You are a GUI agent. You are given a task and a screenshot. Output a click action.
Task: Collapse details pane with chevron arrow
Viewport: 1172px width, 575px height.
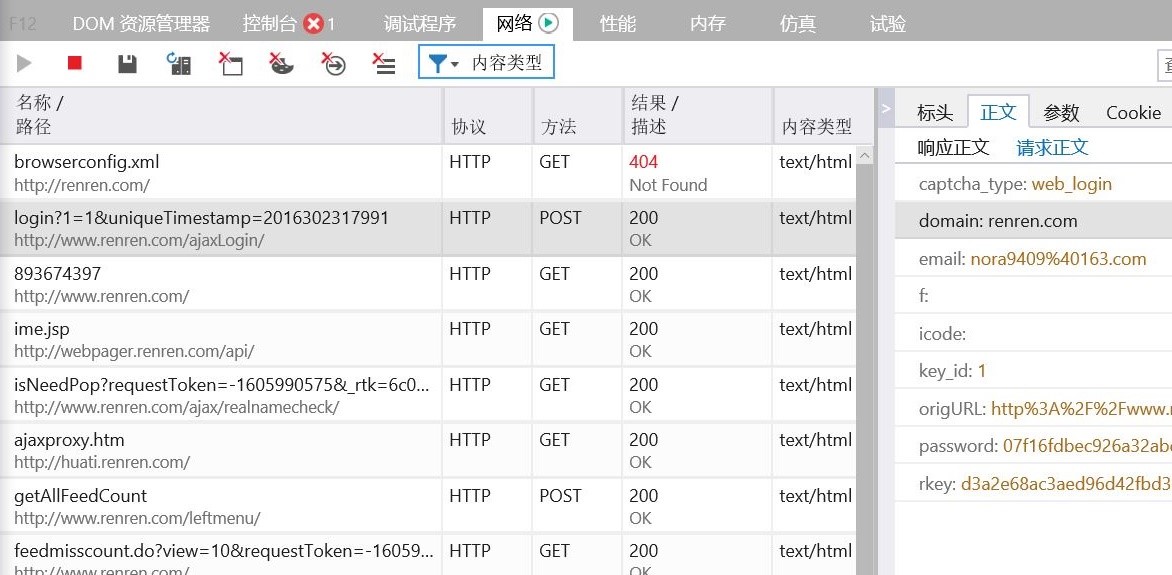886,108
